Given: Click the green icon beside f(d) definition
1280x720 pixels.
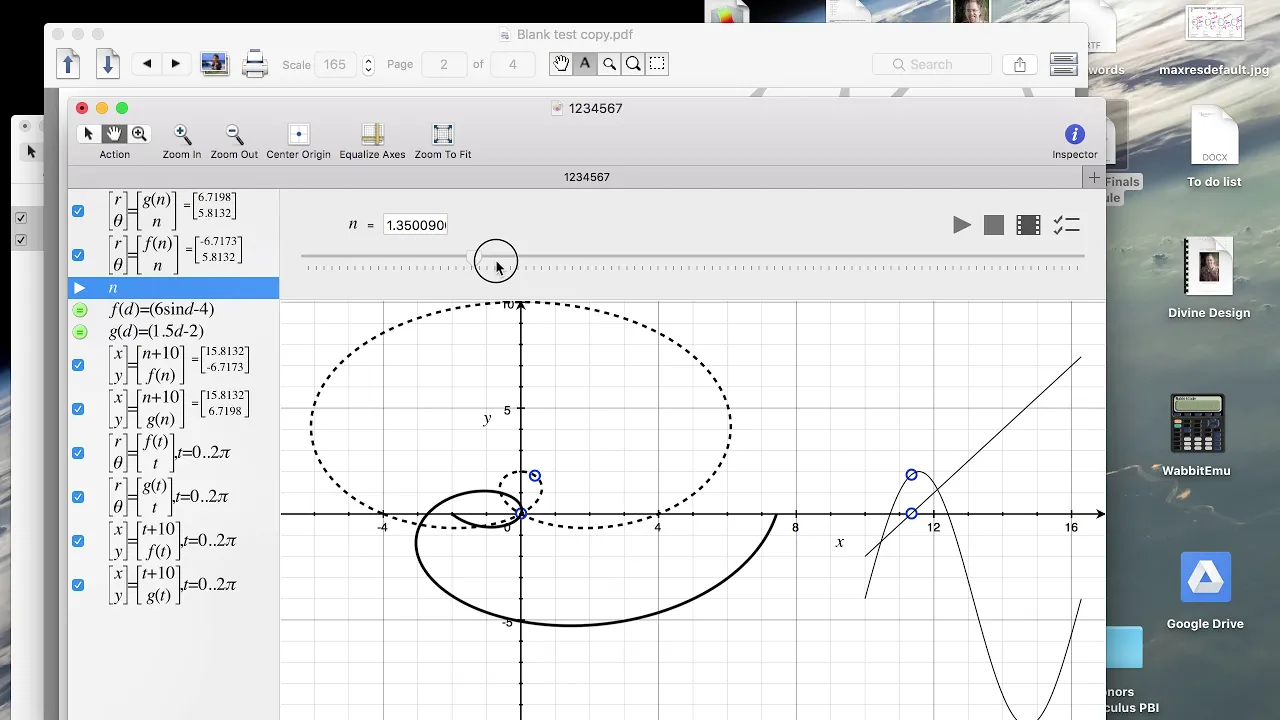Looking at the screenshot, I should click(80, 310).
